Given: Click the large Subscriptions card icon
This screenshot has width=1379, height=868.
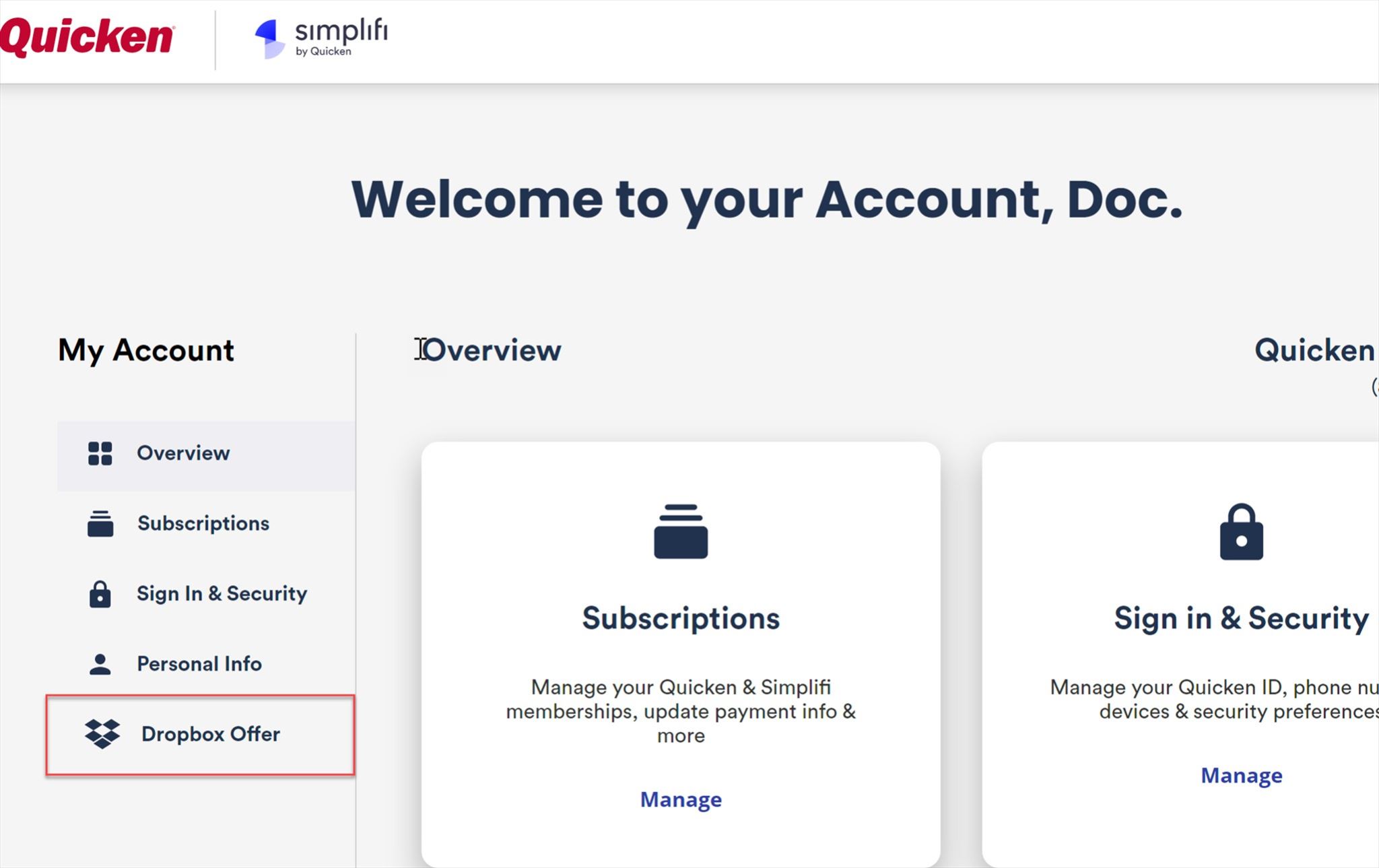Looking at the screenshot, I should click(680, 531).
